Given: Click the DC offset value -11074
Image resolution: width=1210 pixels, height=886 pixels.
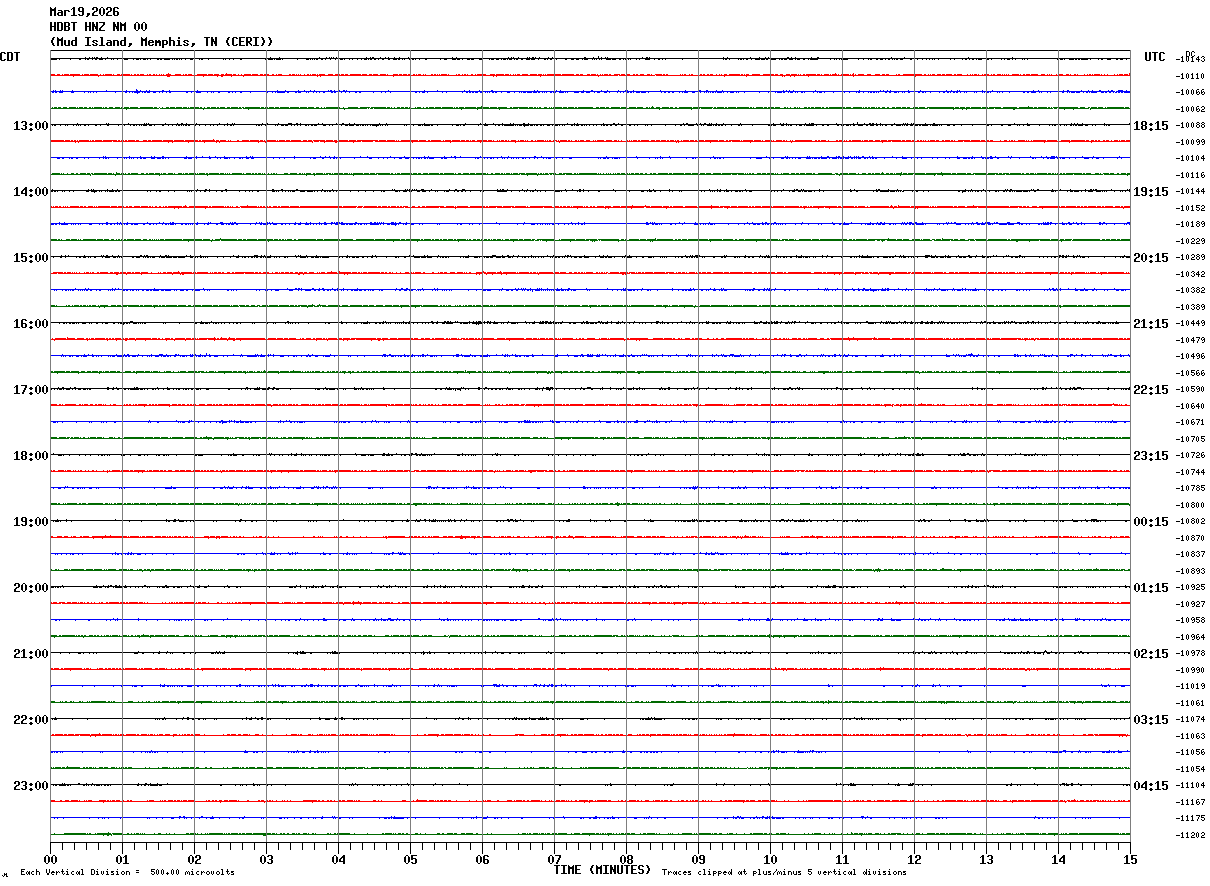Looking at the screenshot, I should click(1191, 719).
